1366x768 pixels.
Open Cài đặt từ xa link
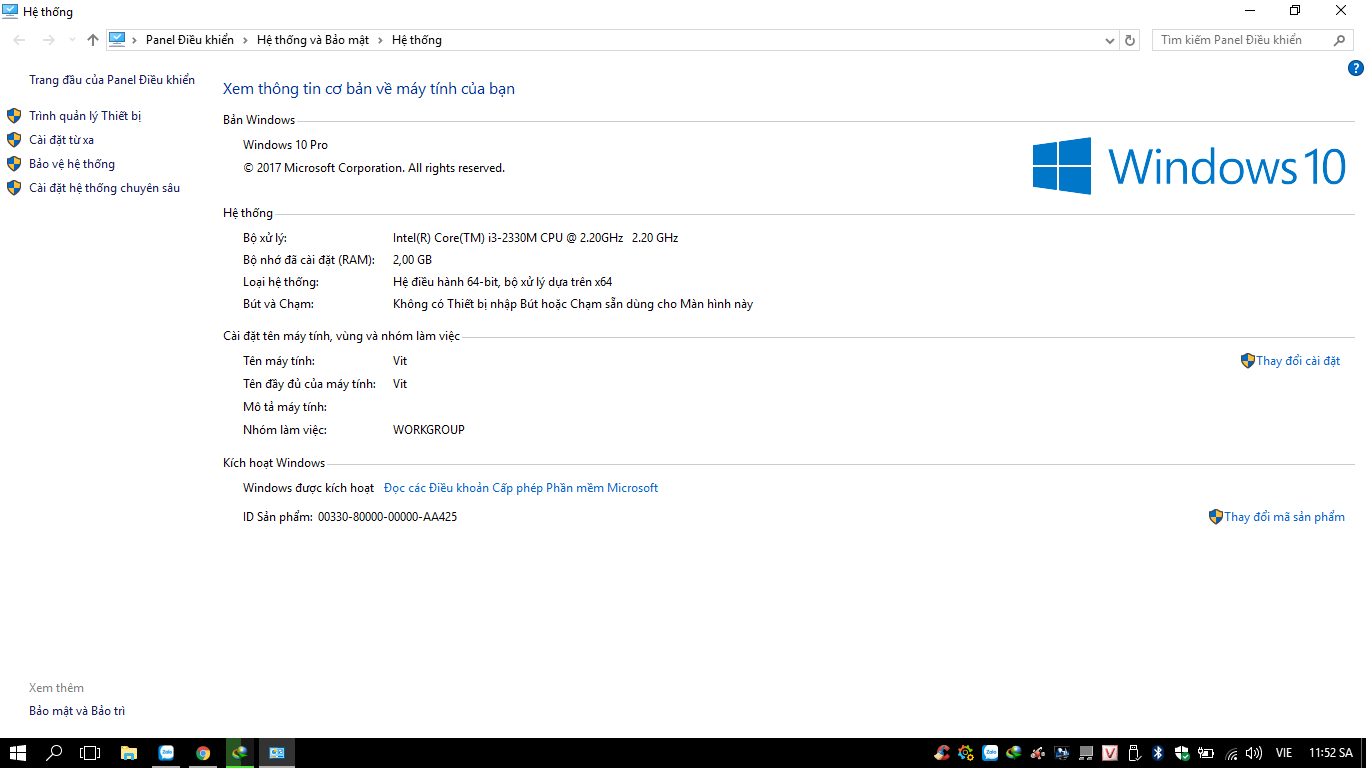pyautogui.click(x=61, y=140)
